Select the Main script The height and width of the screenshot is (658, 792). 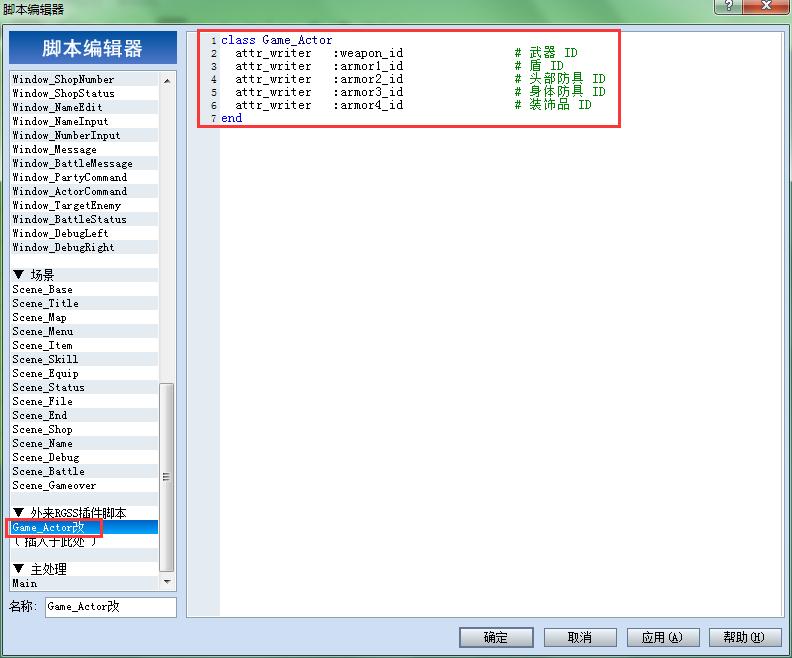84,583
